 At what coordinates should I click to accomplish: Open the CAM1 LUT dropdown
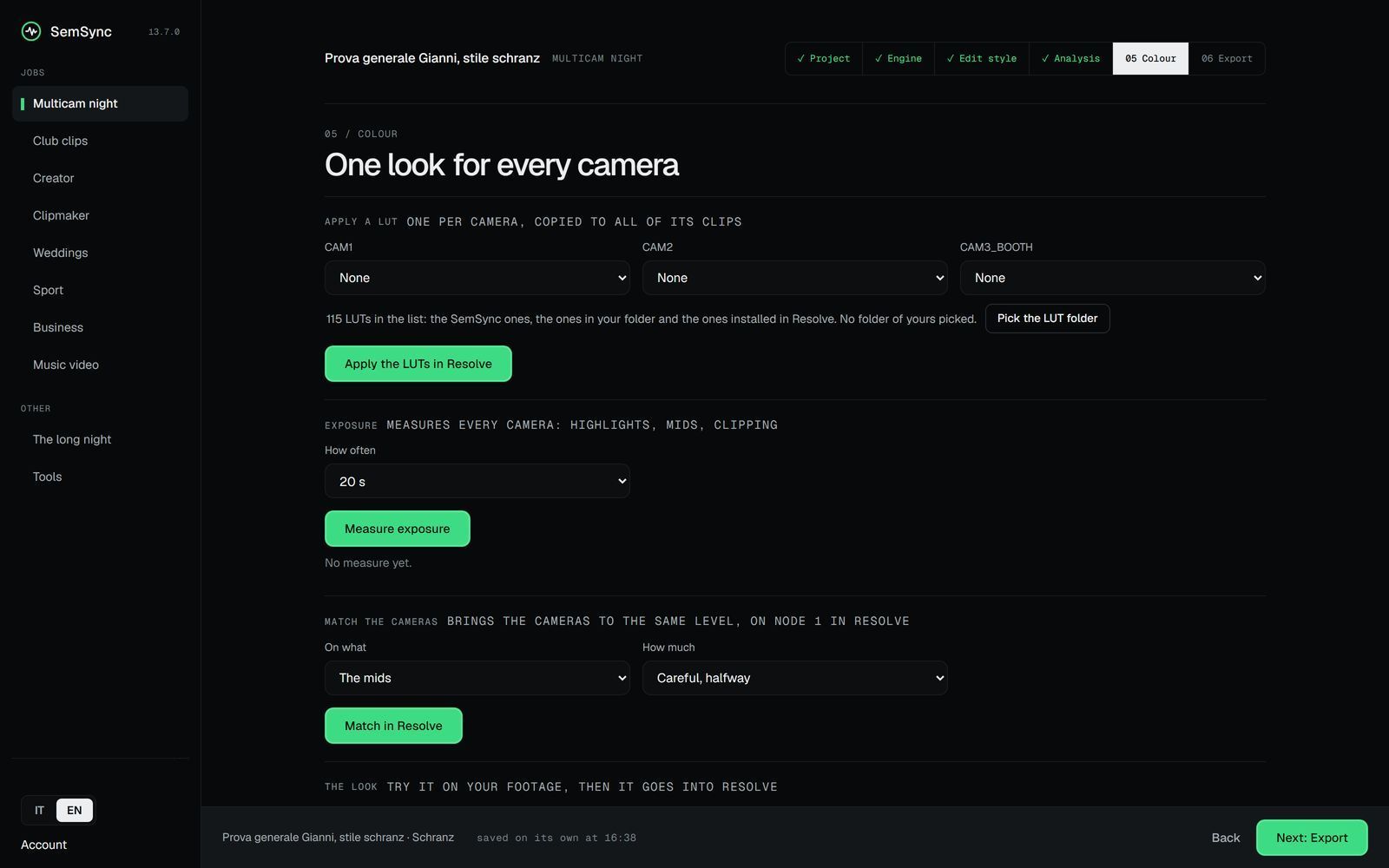(477, 278)
